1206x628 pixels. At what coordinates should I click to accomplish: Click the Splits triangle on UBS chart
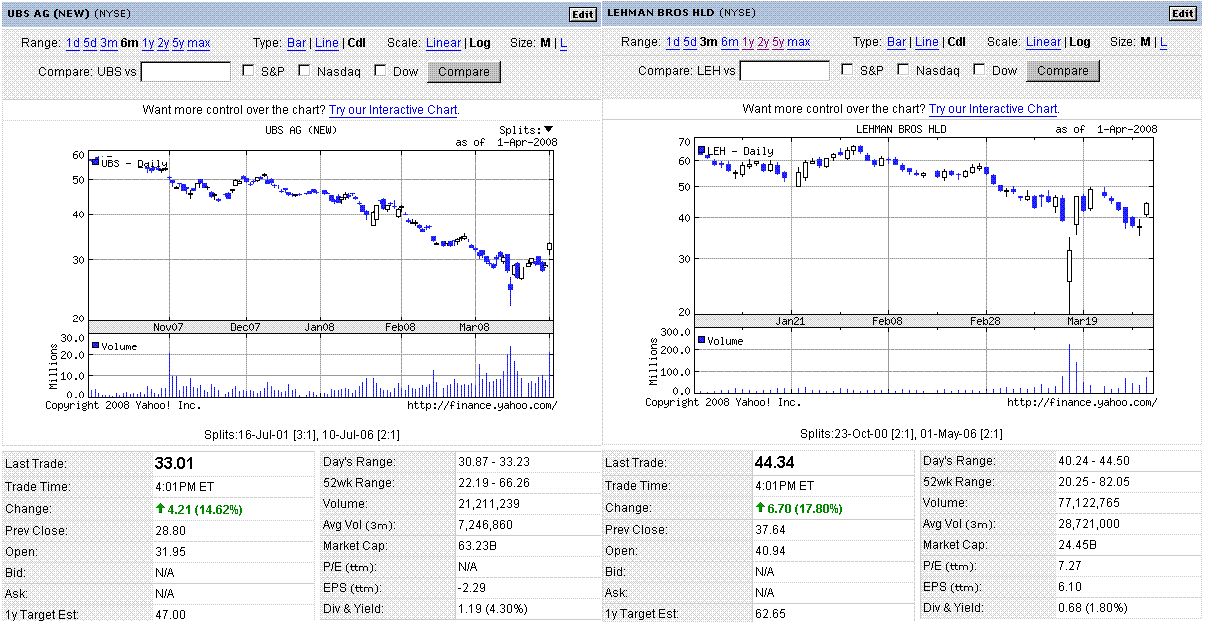click(548, 129)
